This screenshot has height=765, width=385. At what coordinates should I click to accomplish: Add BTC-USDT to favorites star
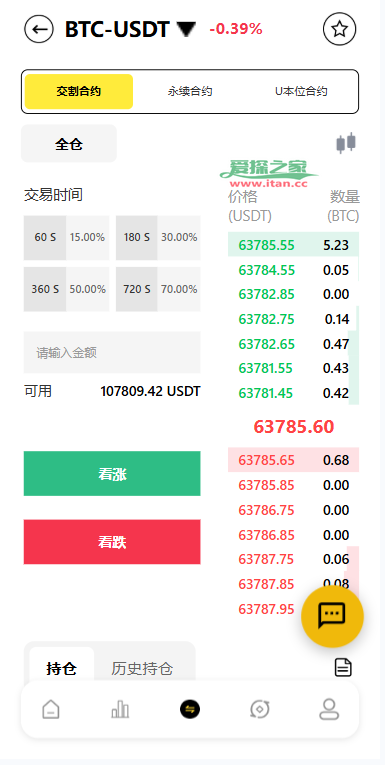[340, 29]
